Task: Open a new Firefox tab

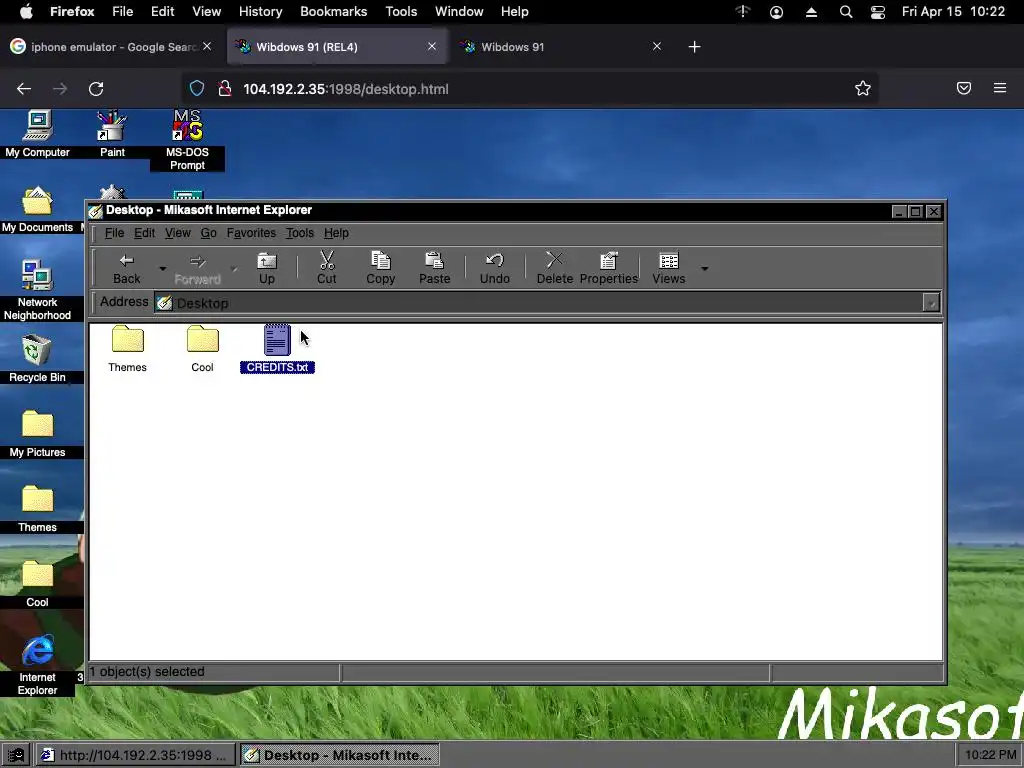Action: 694,46
